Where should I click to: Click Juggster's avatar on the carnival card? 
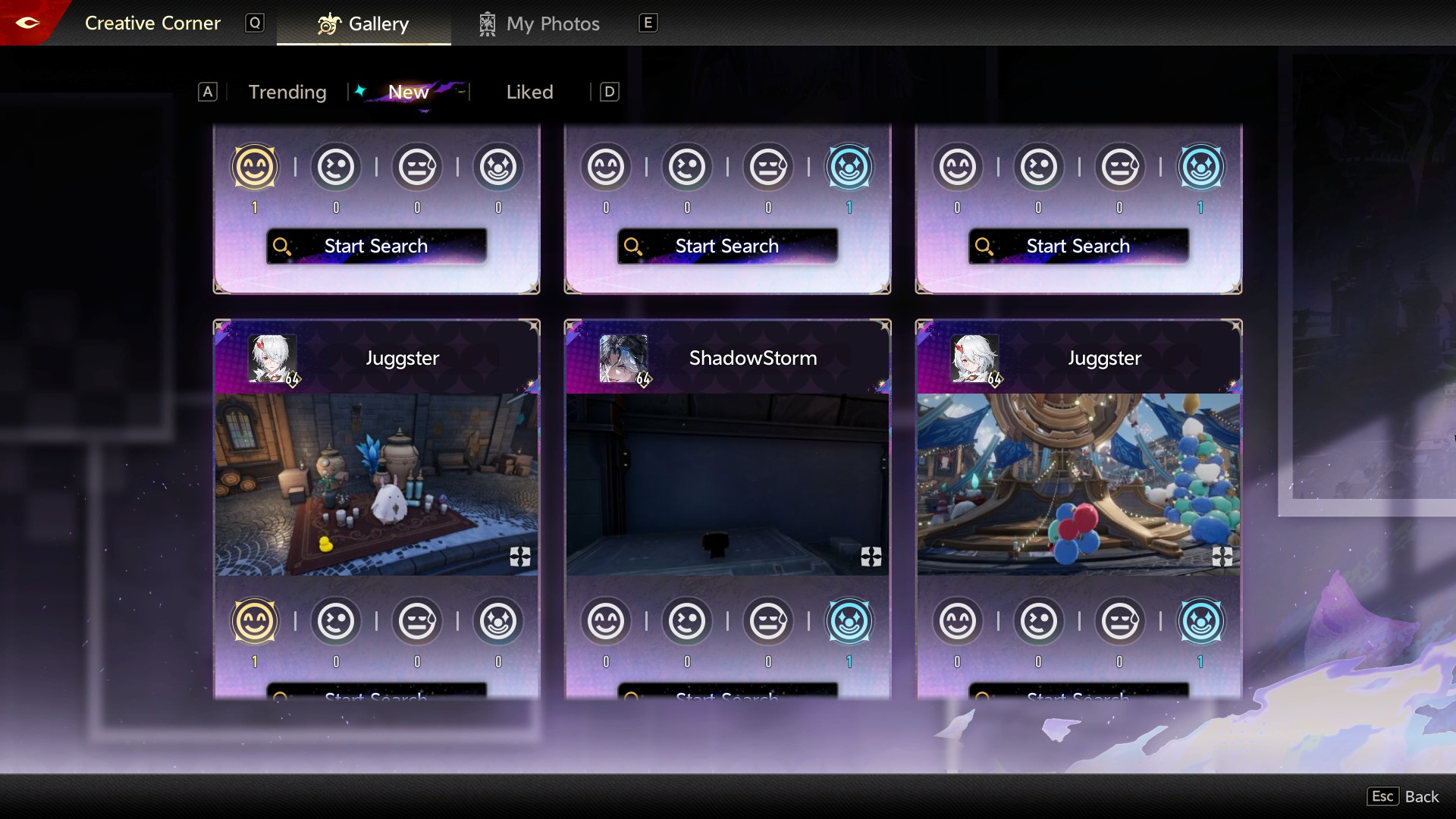(974, 358)
